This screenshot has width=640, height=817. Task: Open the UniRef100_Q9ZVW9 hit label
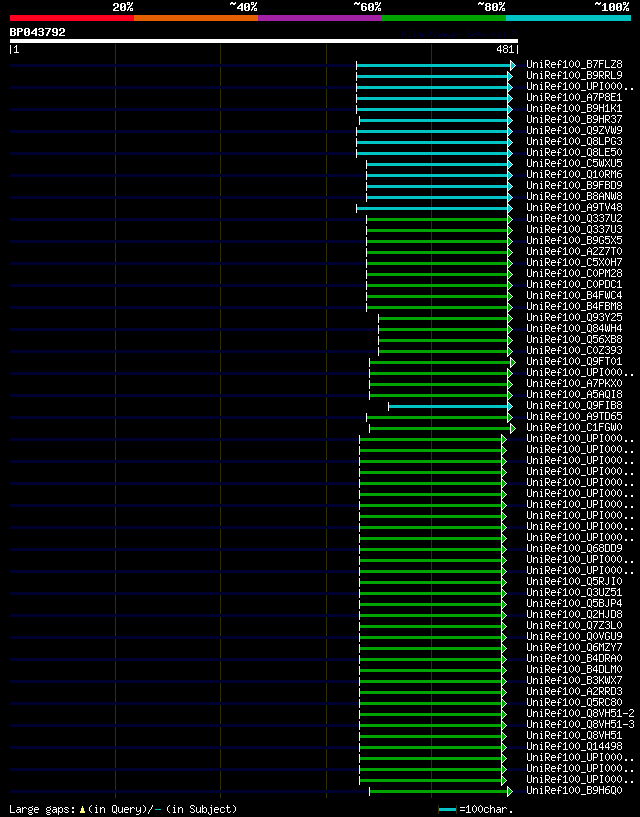coord(574,130)
